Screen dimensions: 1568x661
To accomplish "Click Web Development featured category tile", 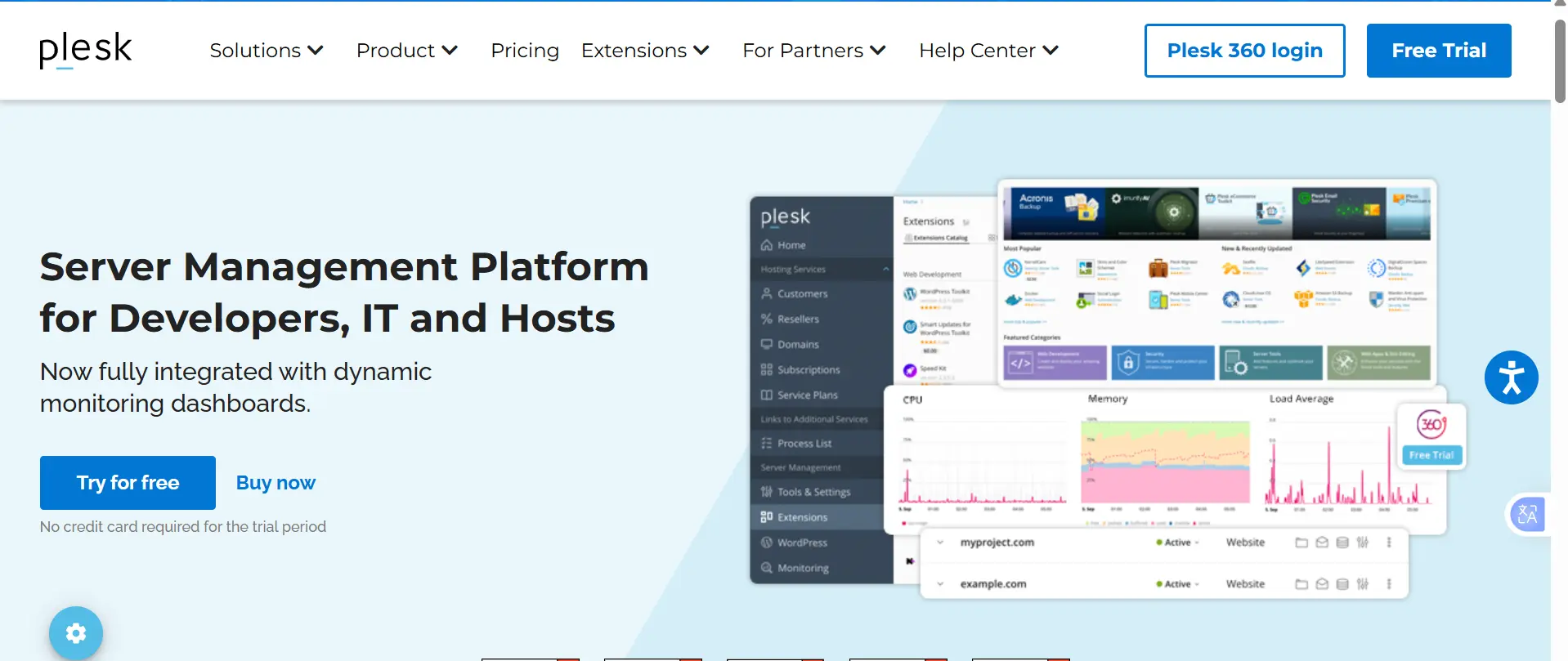I will [x=1055, y=363].
